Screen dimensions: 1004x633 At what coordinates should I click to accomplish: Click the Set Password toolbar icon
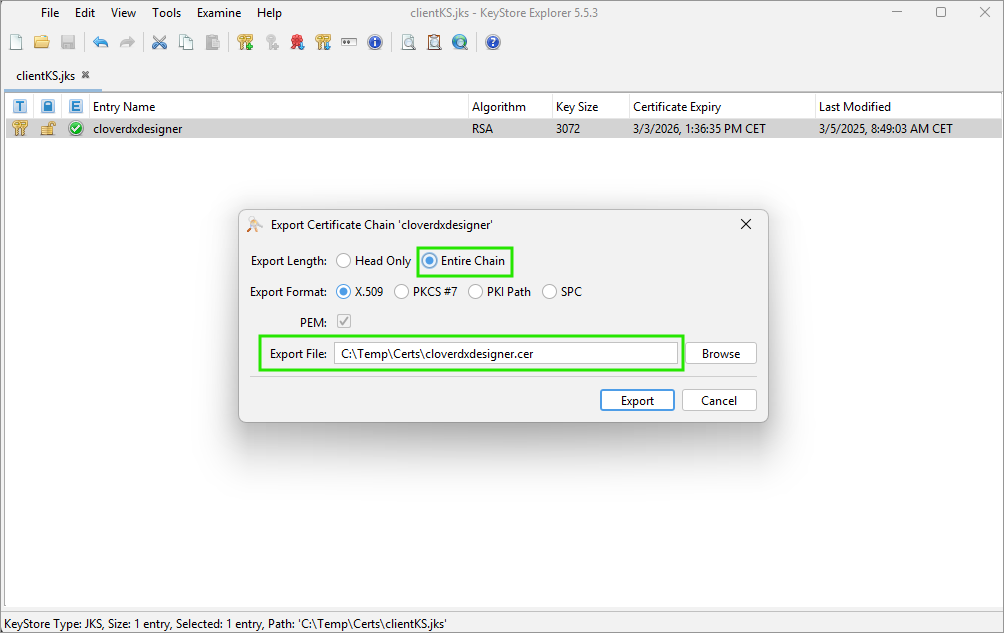pyautogui.click(x=348, y=42)
